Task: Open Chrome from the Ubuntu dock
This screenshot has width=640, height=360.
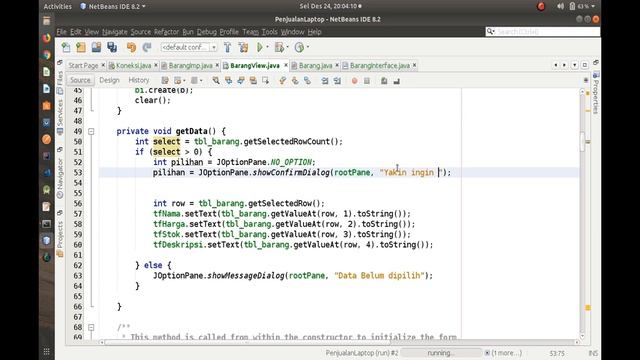Action: pyautogui.click(x=47, y=55)
